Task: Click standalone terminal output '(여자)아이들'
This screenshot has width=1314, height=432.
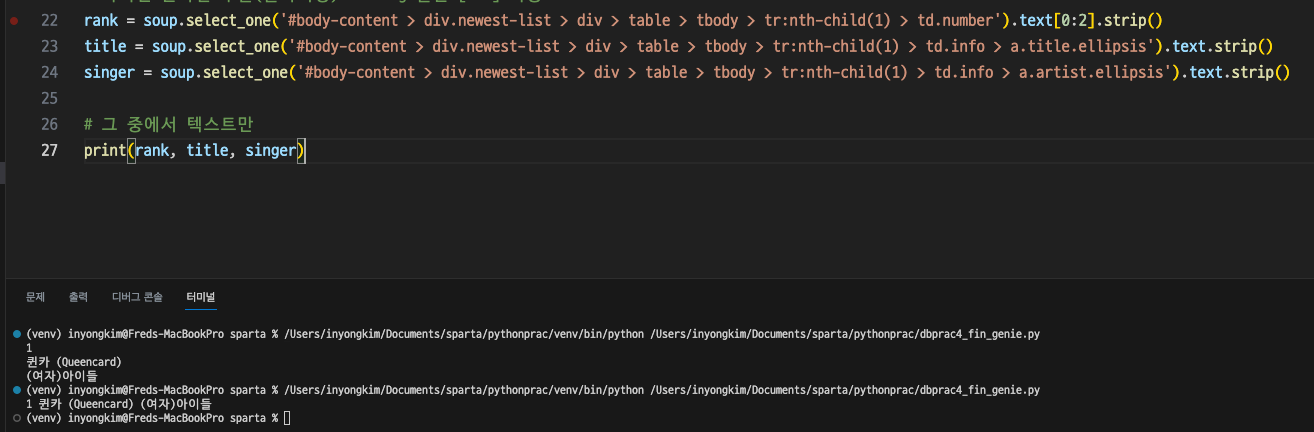Action: pyautogui.click(x=61, y=375)
